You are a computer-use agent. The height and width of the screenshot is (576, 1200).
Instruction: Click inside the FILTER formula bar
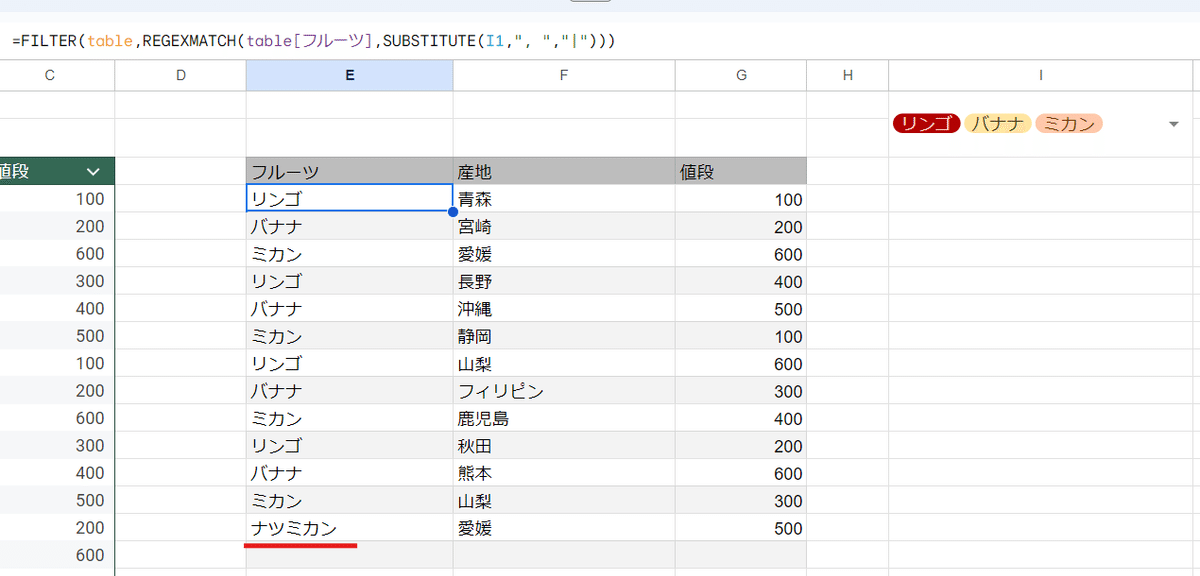click(x=600, y=42)
